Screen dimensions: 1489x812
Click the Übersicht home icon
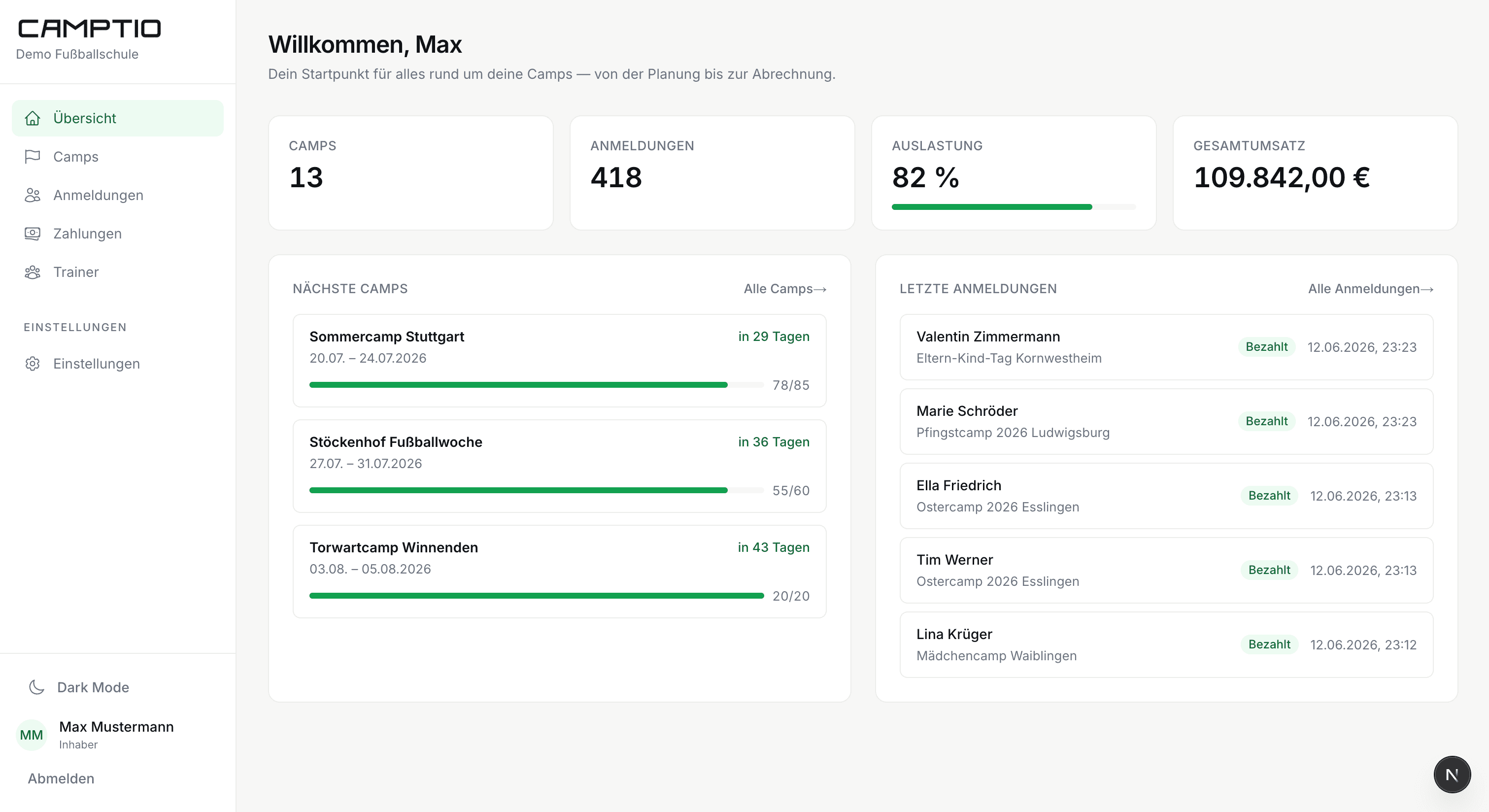point(33,118)
